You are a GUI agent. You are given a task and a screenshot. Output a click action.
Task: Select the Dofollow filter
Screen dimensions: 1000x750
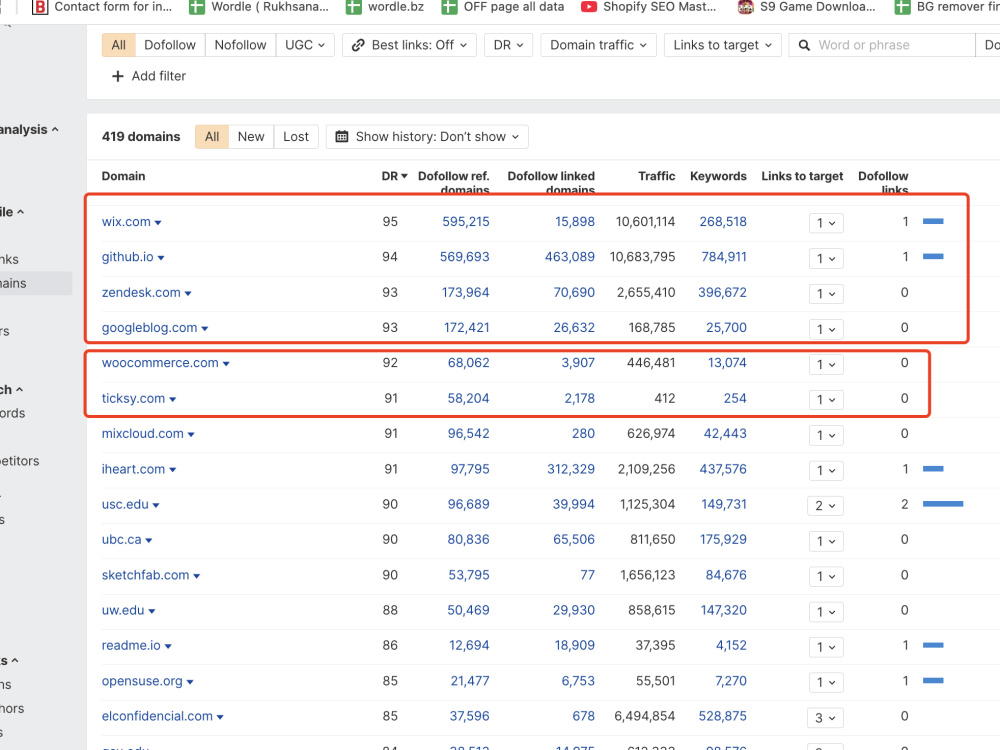(170, 45)
